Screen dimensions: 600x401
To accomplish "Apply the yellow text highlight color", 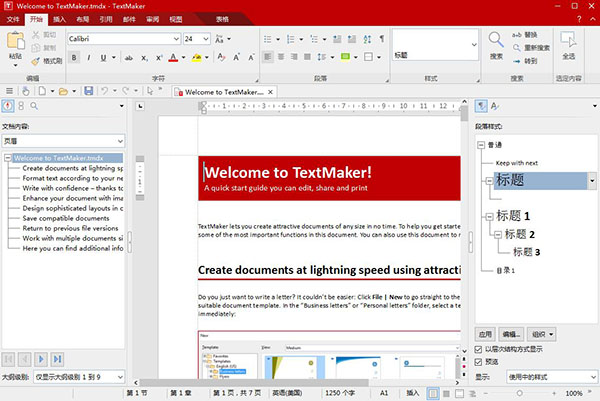I will click(x=197, y=58).
